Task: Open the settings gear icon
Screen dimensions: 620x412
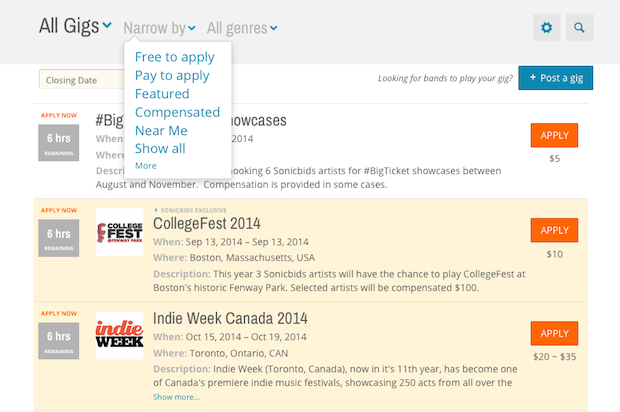Action: pos(546,28)
